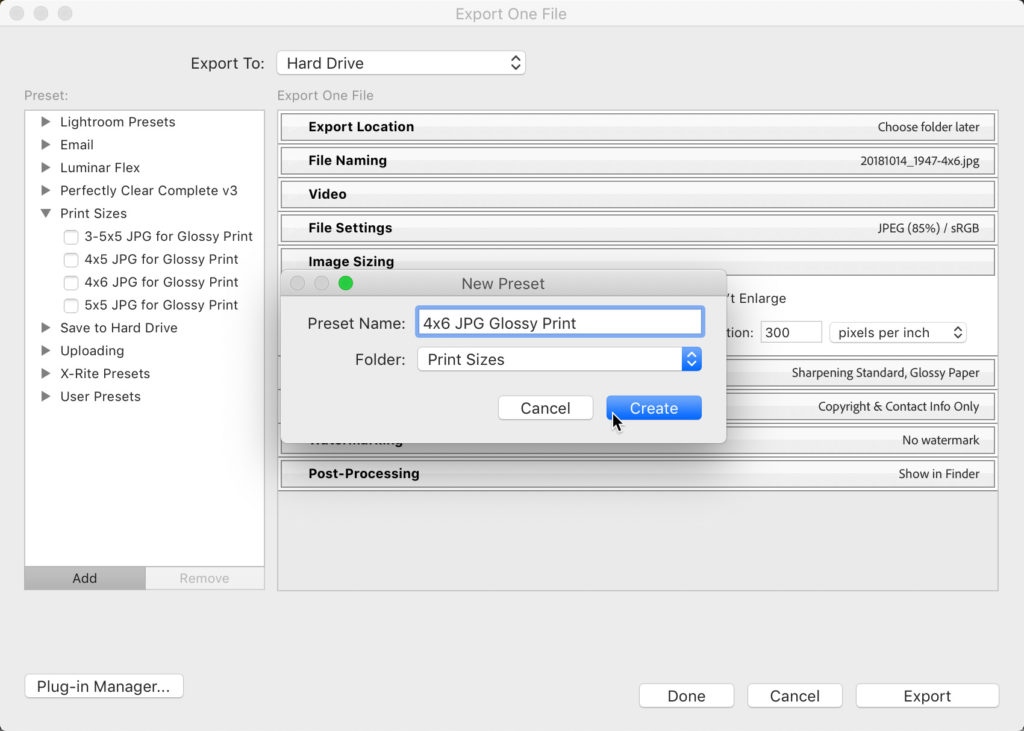Enable the 5x5 JPG for Glossy Print checkbox

pyautogui.click(x=71, y=306)
